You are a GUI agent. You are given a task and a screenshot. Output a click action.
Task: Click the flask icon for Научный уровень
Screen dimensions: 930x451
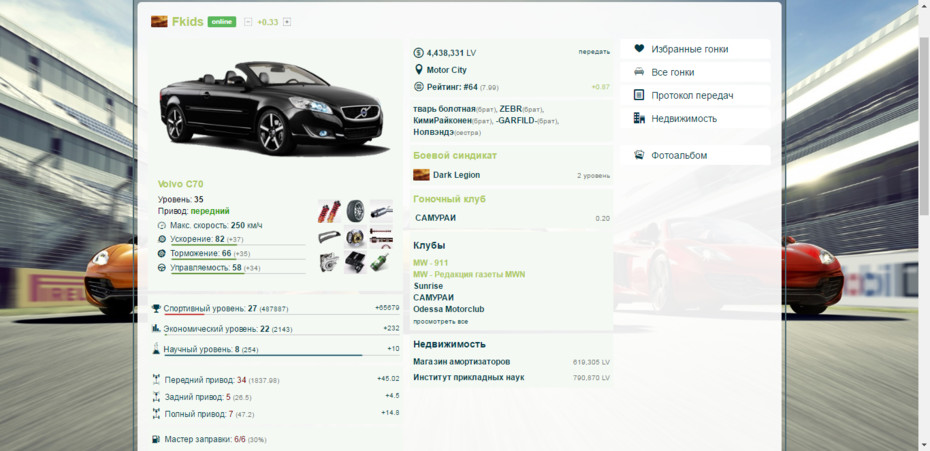156,348
